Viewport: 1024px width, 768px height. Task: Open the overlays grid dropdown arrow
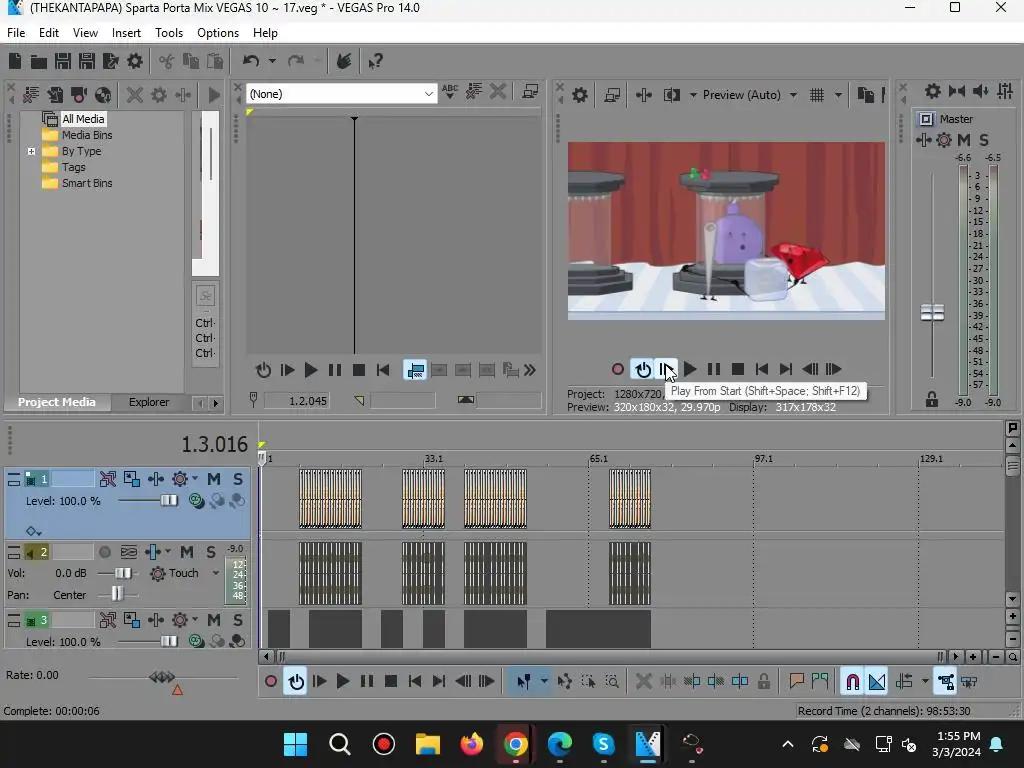click(x=839, y=95)
